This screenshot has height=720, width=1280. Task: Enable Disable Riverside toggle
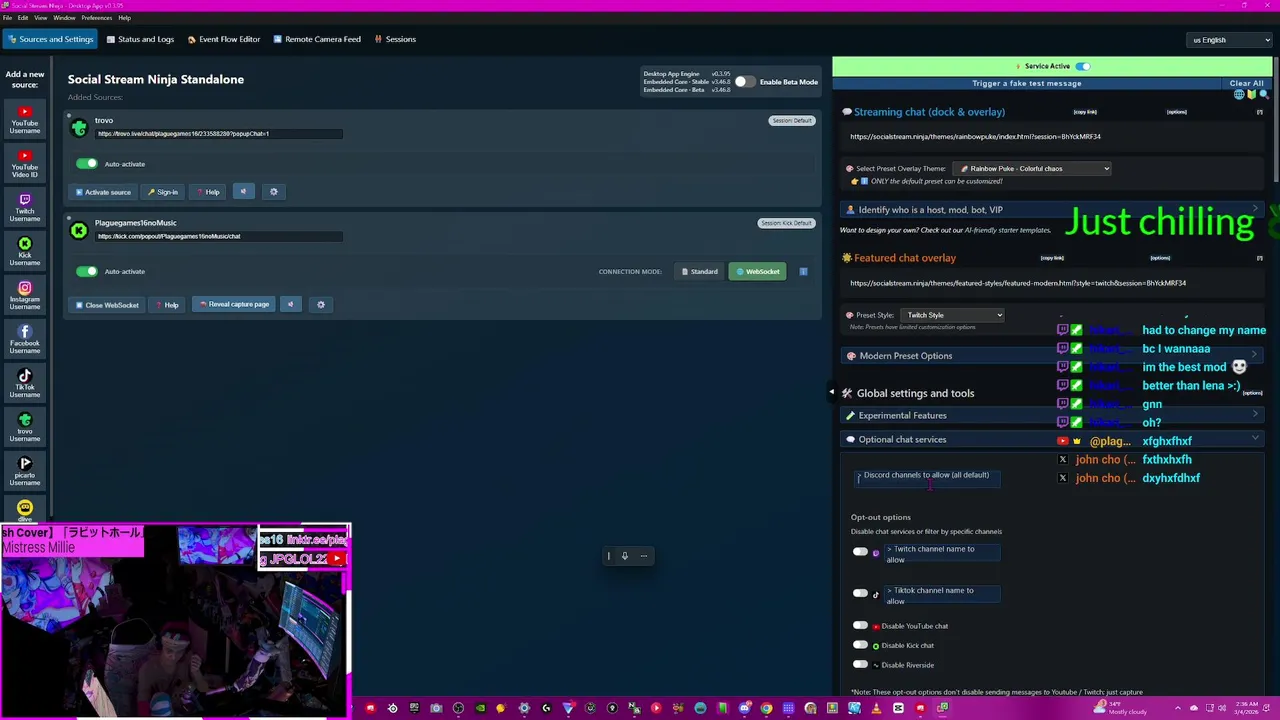[x=860, y=663]
